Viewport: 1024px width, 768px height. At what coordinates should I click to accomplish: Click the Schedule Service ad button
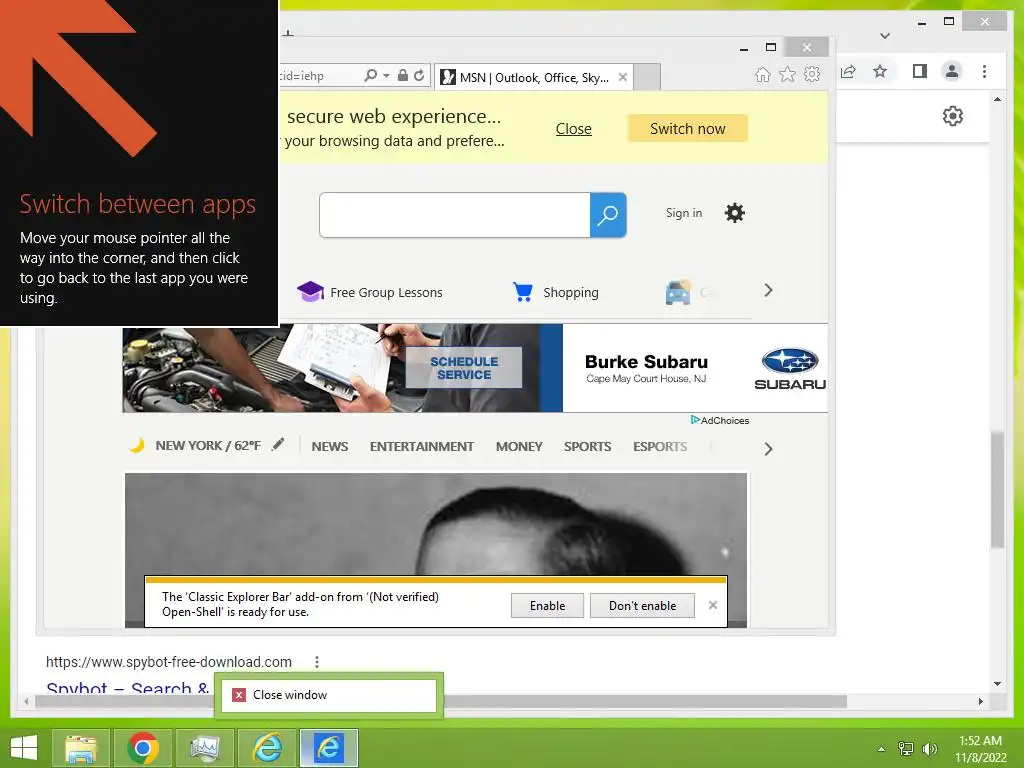pyautogui.click(x=464, y=368)
